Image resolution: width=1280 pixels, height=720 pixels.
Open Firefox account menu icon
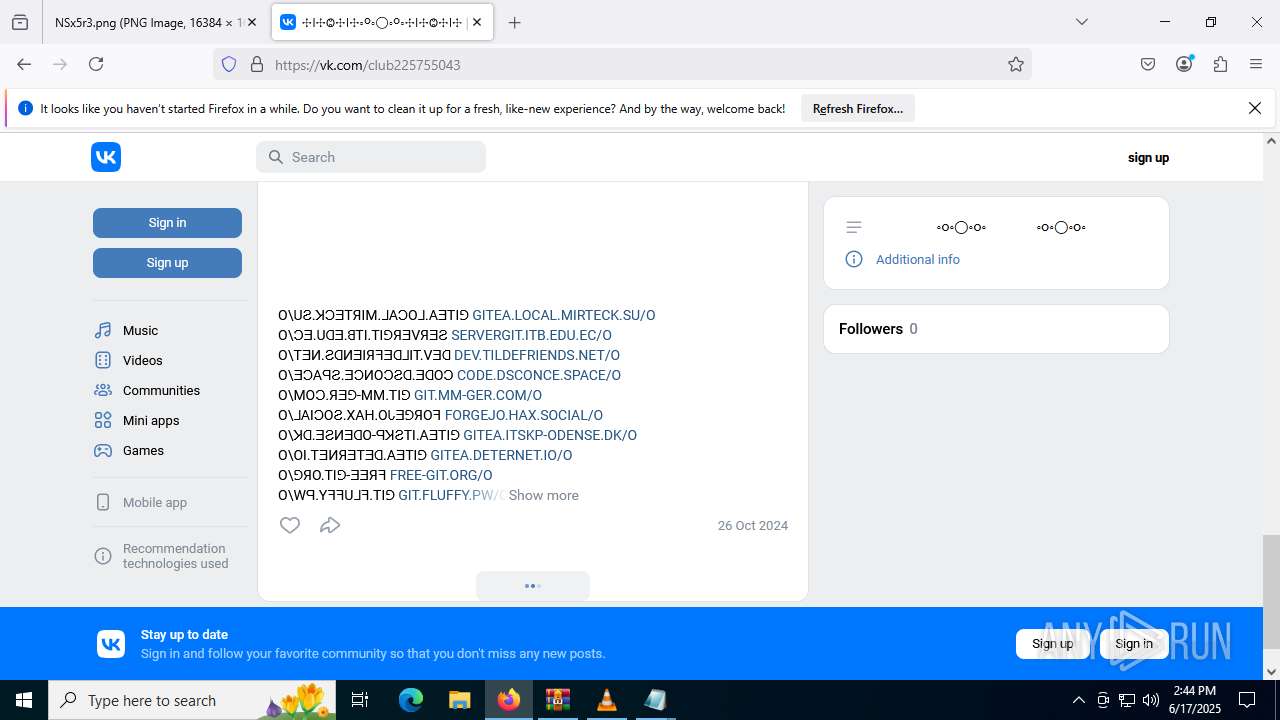pos(1184,64)
